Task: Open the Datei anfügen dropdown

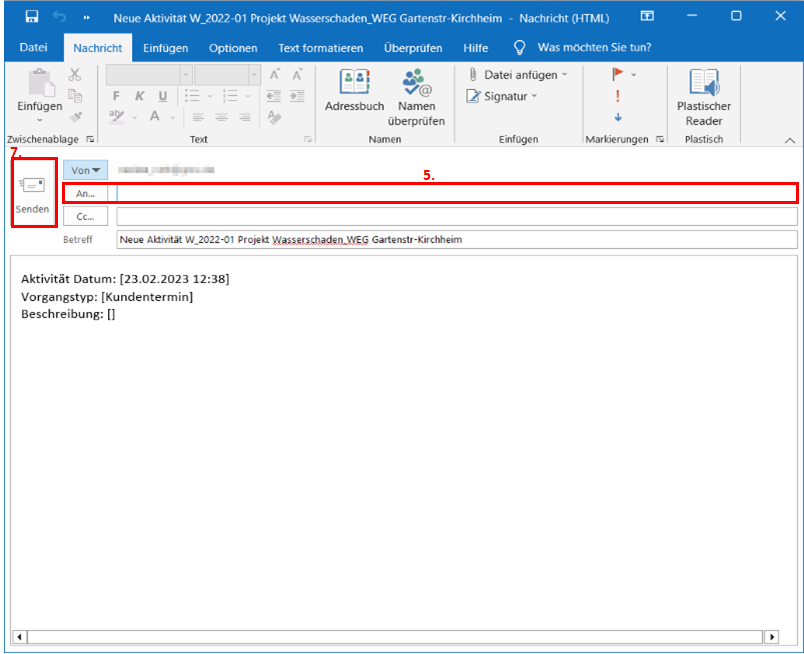Action: [518, 75]
